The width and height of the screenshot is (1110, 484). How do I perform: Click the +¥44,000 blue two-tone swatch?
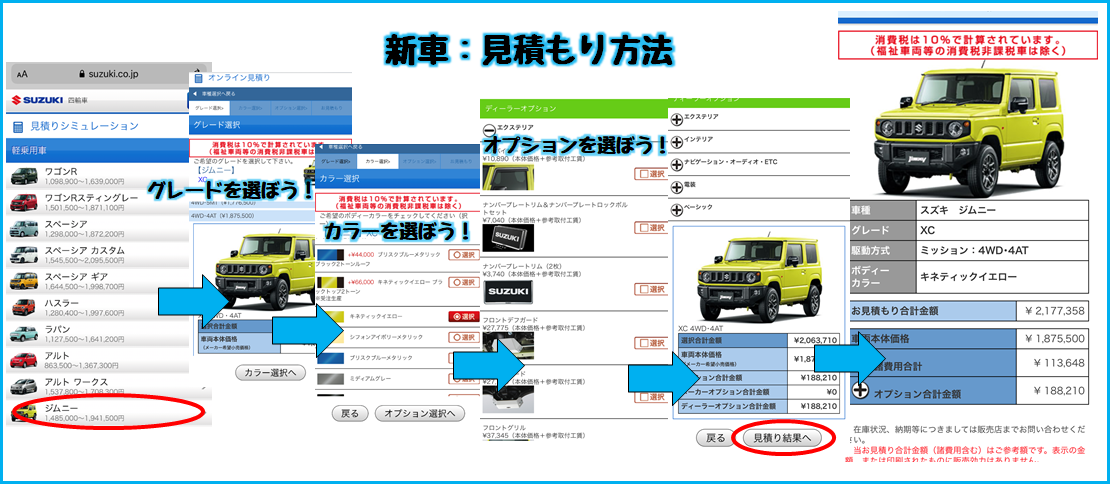click(331, 254)
